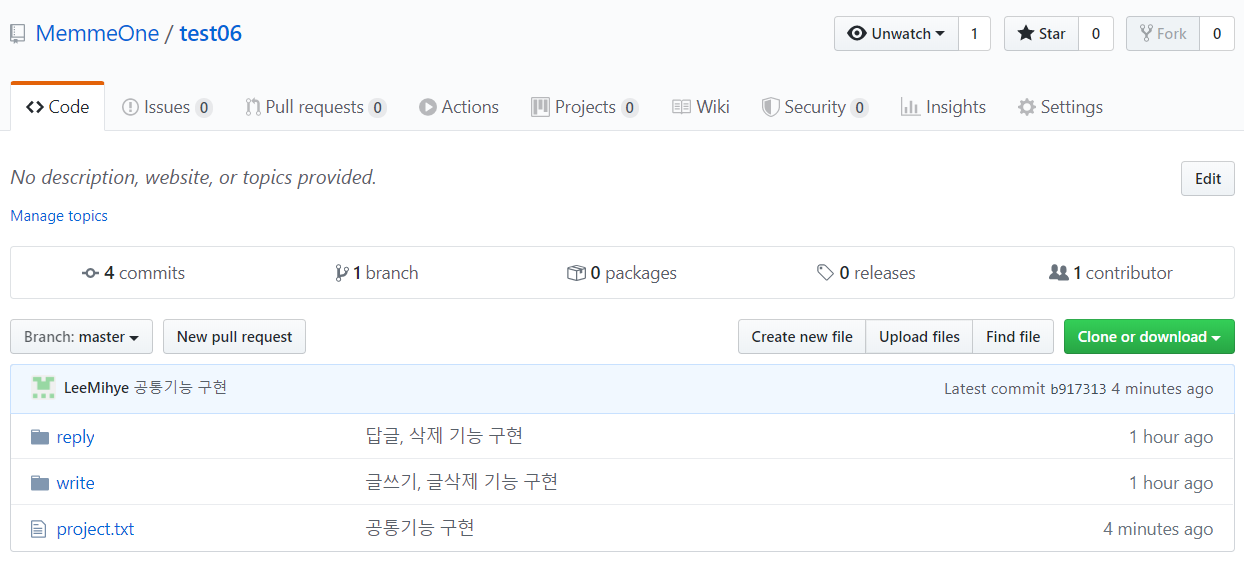Open the test06 repository link
This screenshot has height=563, width=1244.
(x=210, y=33)
